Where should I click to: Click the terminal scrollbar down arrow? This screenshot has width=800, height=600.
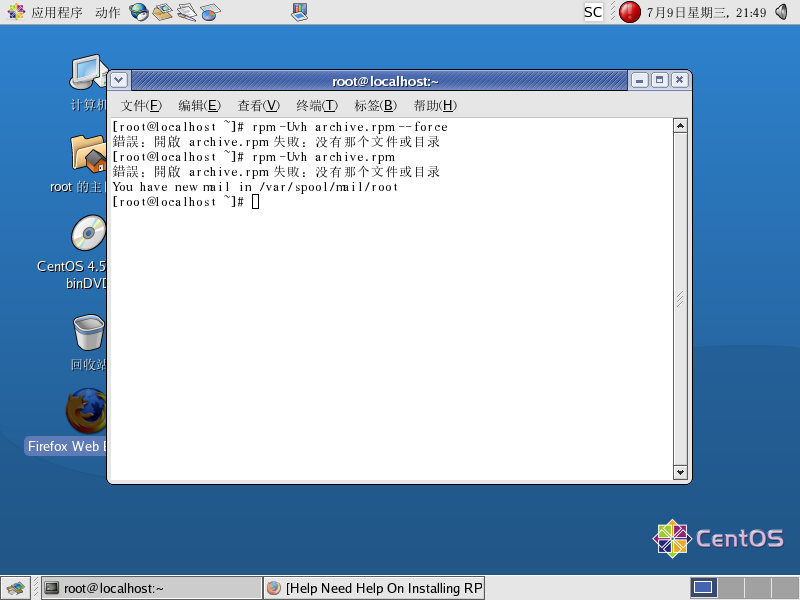click(x=680, y=472)
